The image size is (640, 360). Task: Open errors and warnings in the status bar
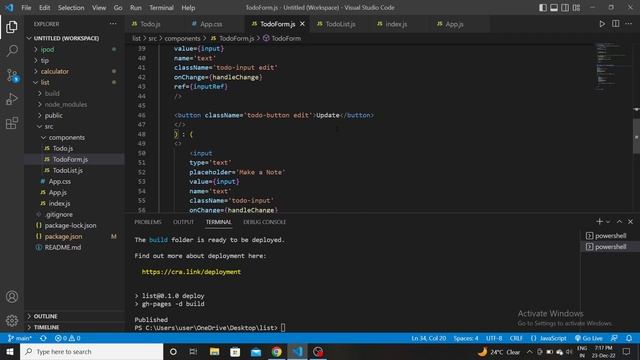[68, 338]
